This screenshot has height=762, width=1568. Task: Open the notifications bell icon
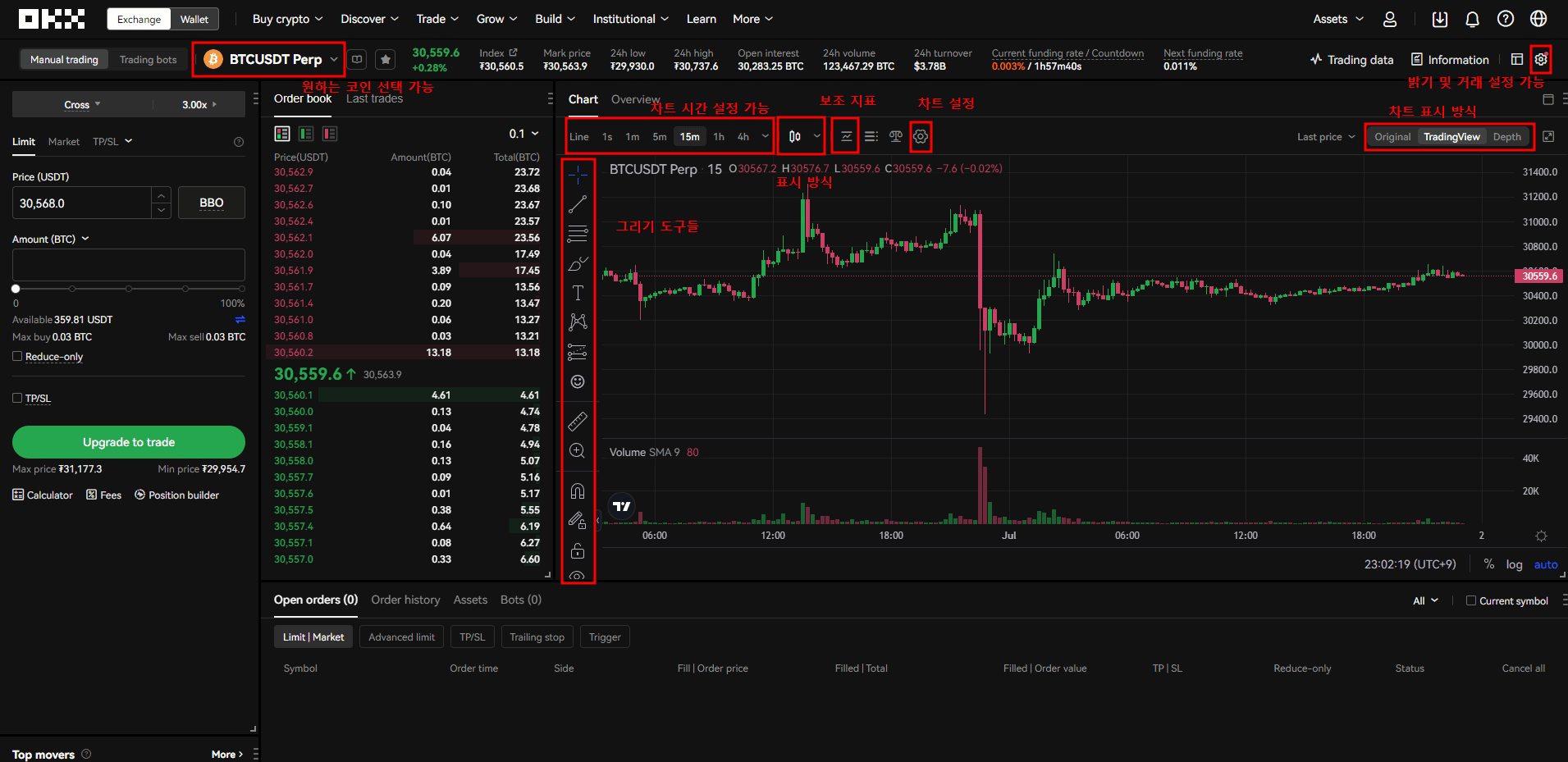click(x=1472, y=19)
